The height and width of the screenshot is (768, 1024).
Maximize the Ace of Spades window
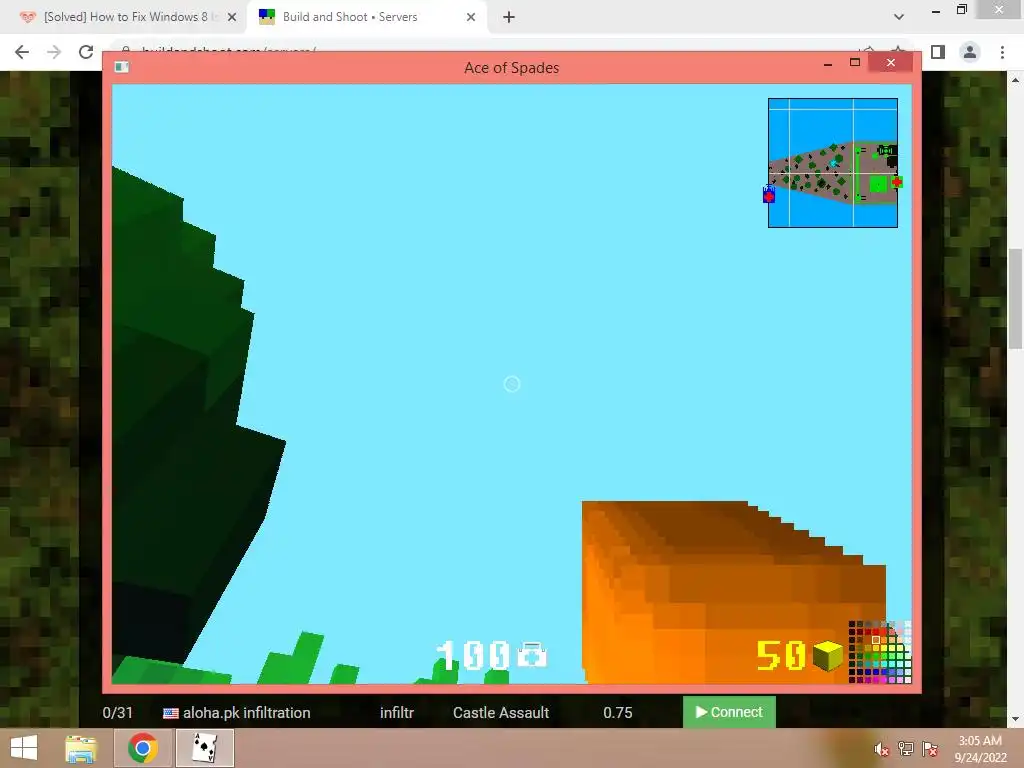pyautogui.click(x=855, y=63)
